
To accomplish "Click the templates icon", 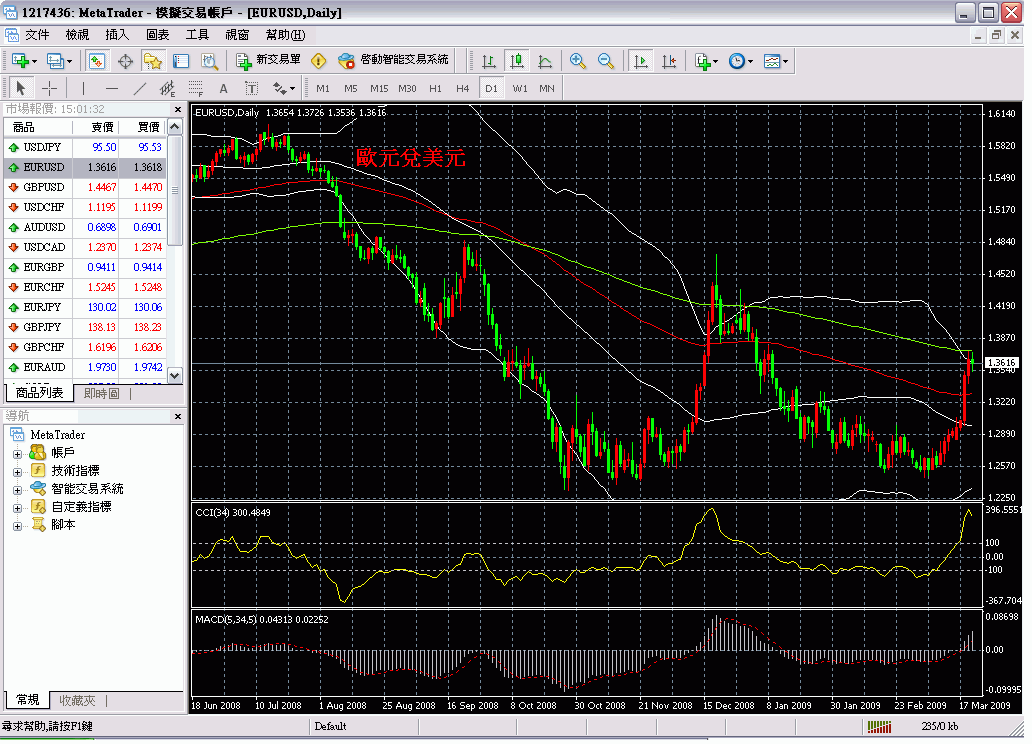I will pos(771,61).
